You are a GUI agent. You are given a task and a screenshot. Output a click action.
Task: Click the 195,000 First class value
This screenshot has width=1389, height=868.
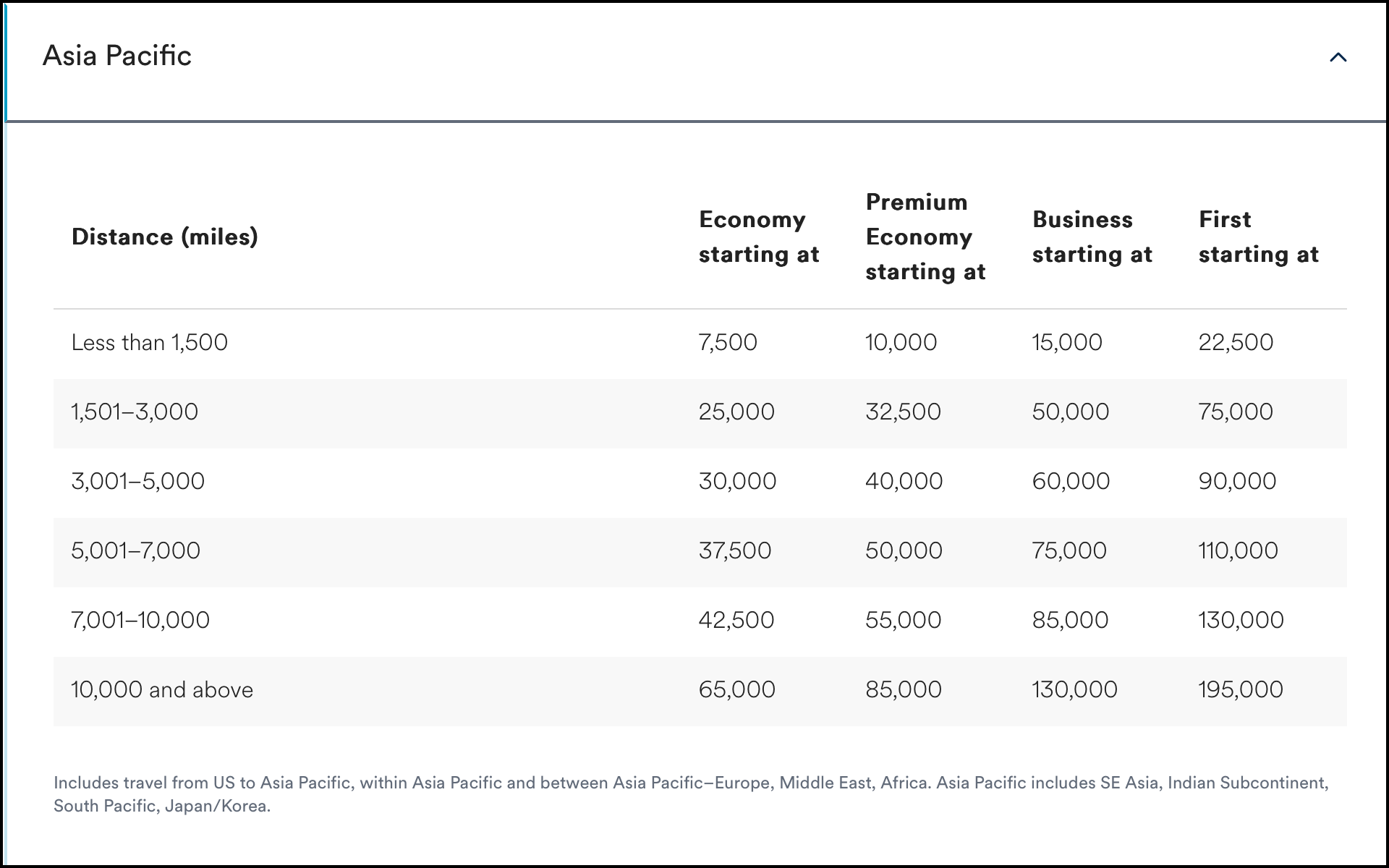[x=1241, y=689]
